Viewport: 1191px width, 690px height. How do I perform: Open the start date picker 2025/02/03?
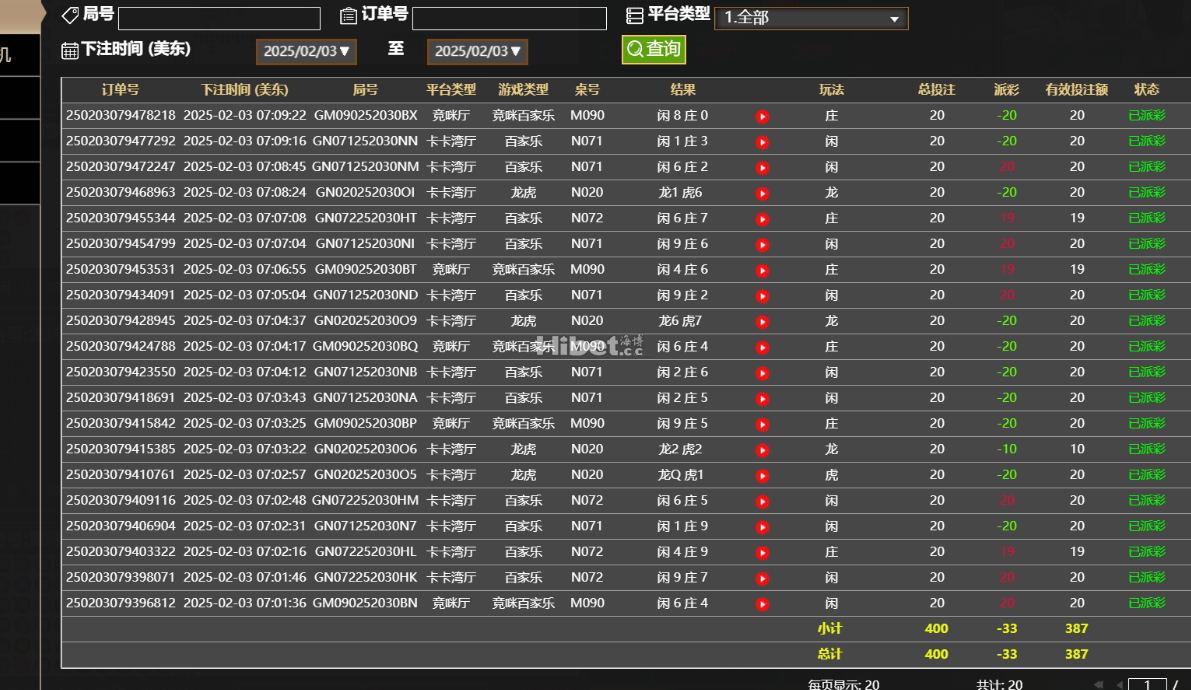(306, 51)
